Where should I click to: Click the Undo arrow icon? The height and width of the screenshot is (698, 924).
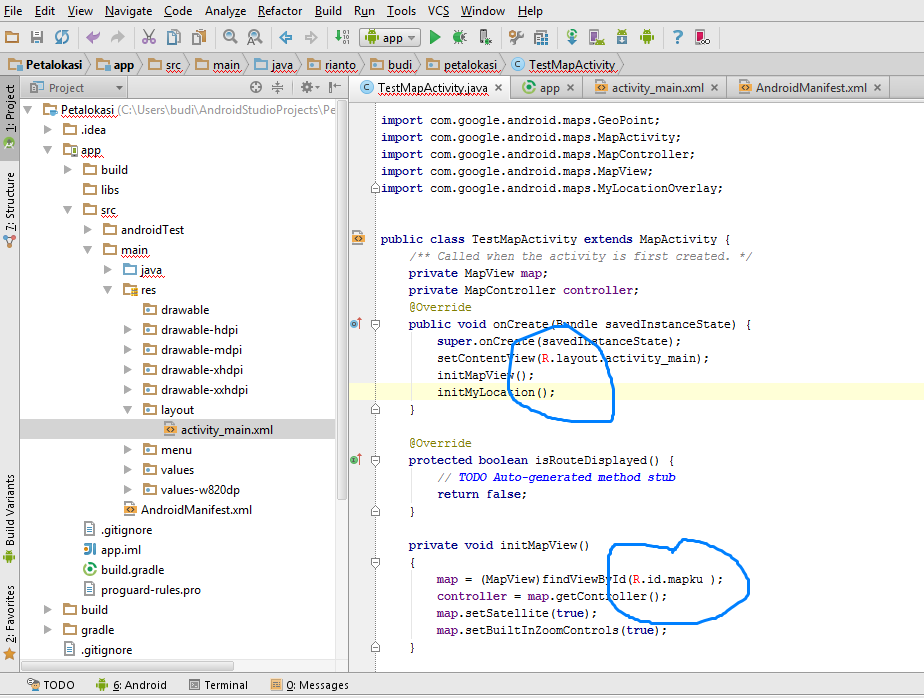coord(93,37)
